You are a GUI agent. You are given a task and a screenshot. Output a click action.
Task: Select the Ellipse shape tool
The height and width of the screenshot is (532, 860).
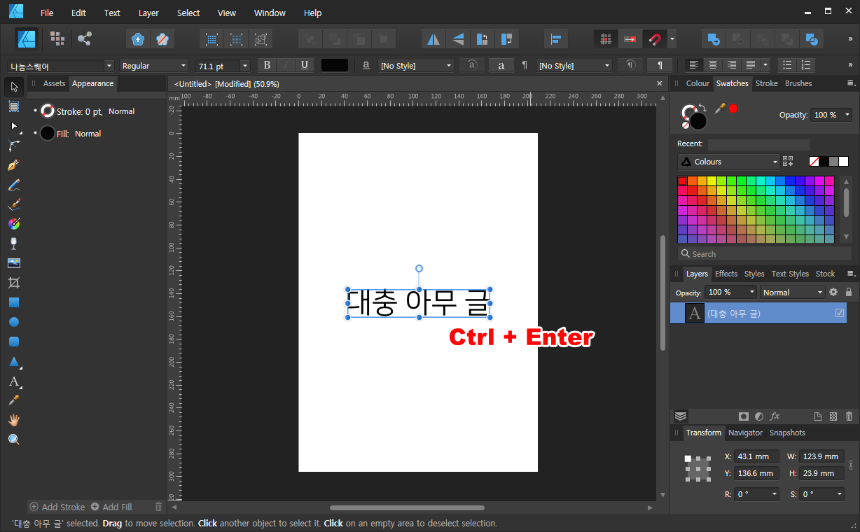(14, 322)
